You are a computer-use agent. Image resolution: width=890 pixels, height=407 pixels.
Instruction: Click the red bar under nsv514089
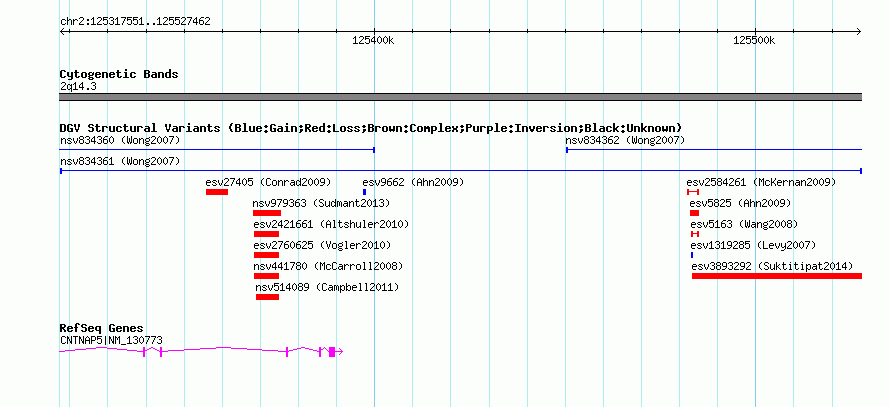point(267,297)
